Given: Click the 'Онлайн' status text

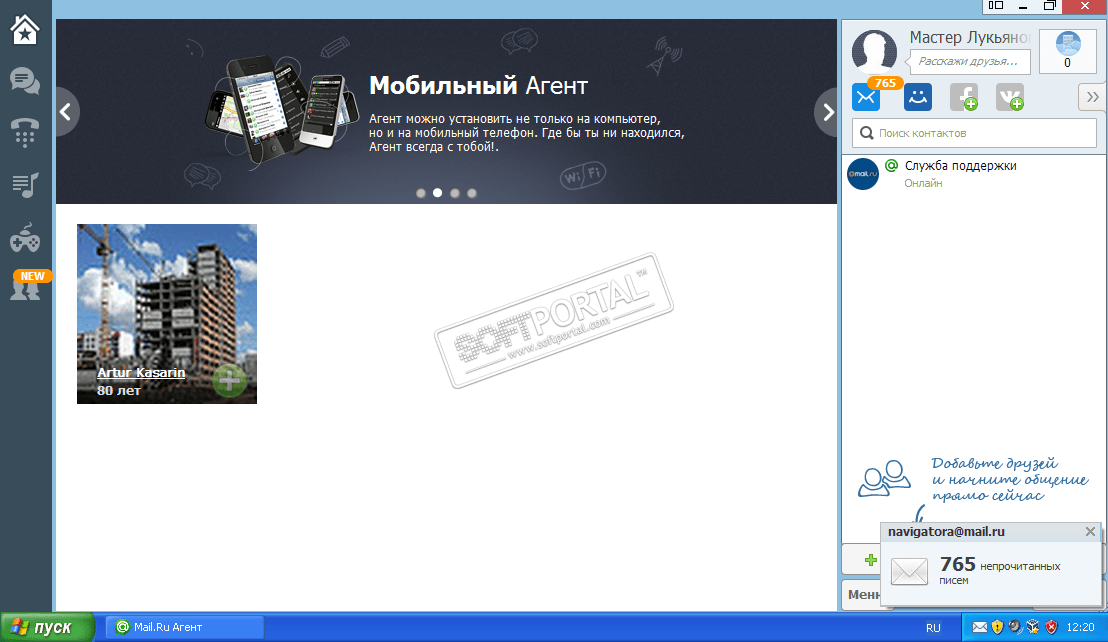Looking at the screenshot, I should pos(923,184).
